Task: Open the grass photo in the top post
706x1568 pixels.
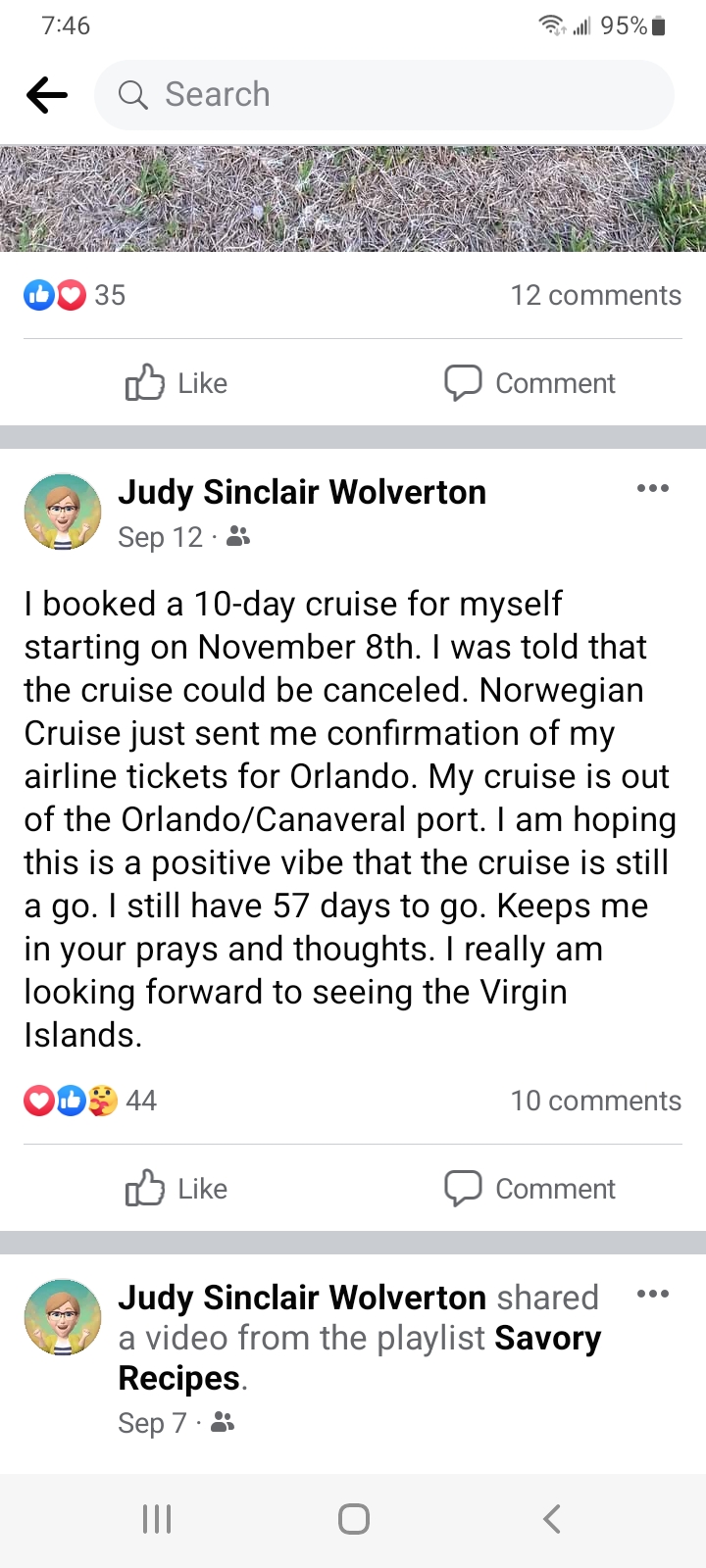Action: 353,199
